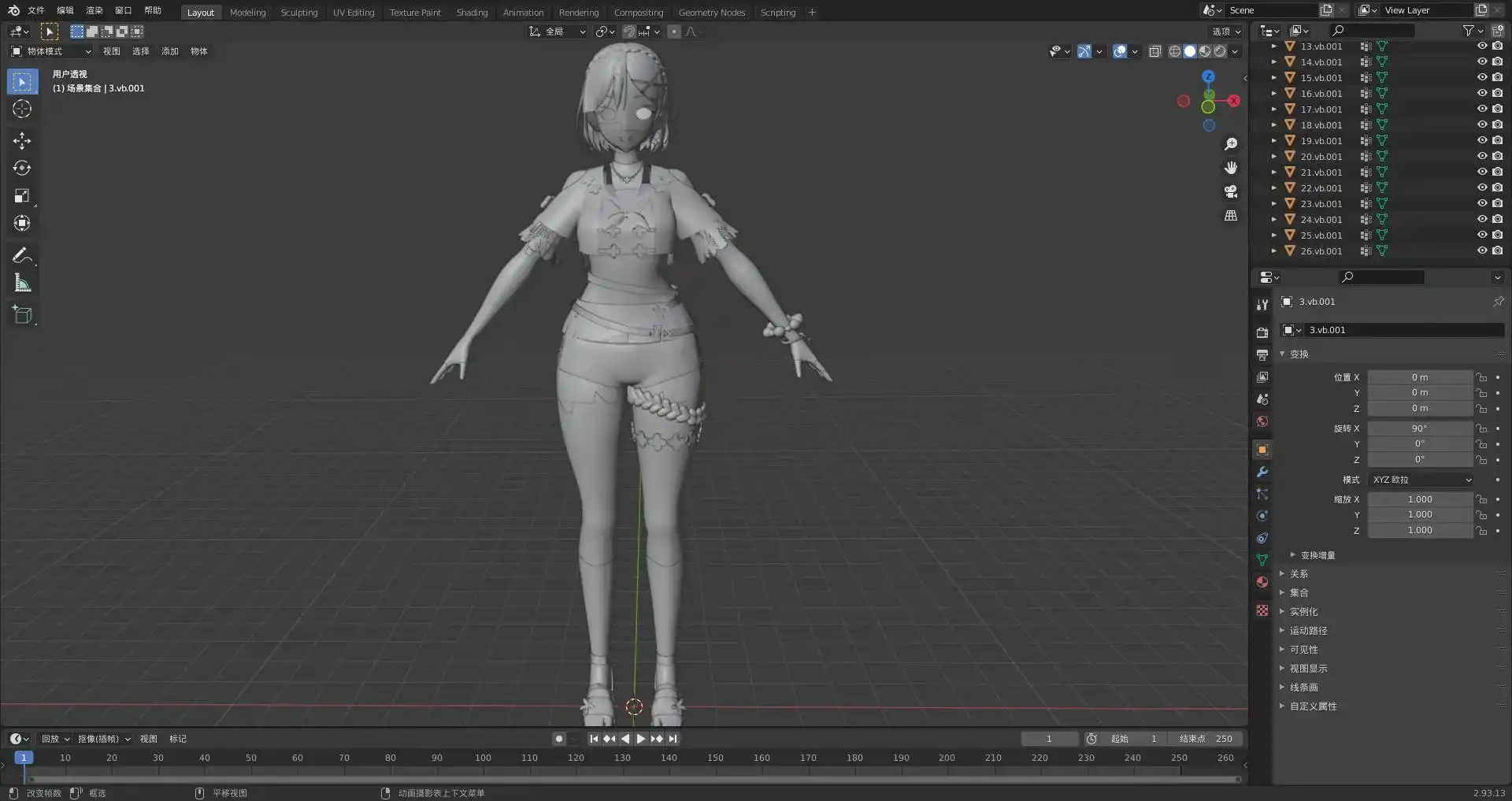This screenshot has height=801, width=1512.
Task: Switch to the UV Editing workspace tab
Action: [354, 12]
